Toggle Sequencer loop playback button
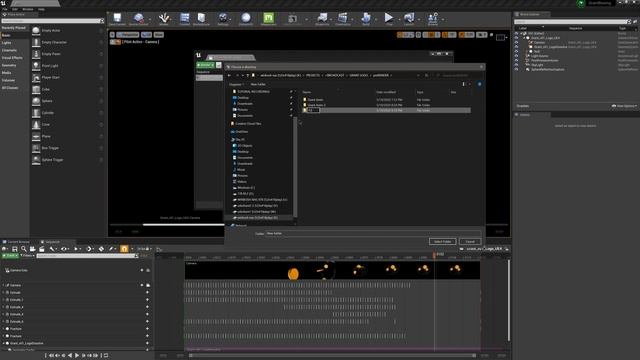This screenshot has width=640, height=360. (106, 356)
